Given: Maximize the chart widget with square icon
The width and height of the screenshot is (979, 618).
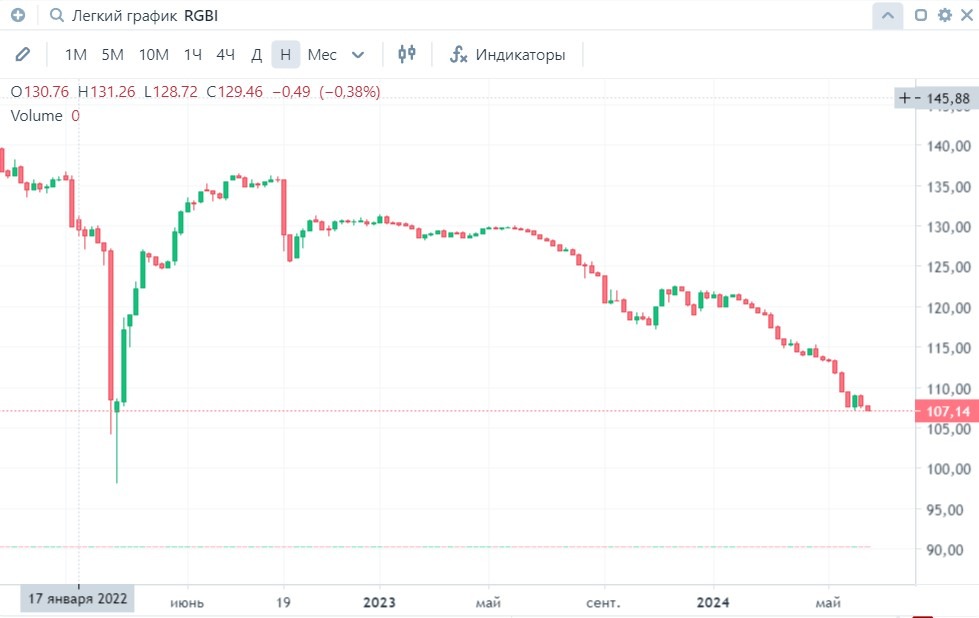Looking at the screenshot, I should click(921, 16).
